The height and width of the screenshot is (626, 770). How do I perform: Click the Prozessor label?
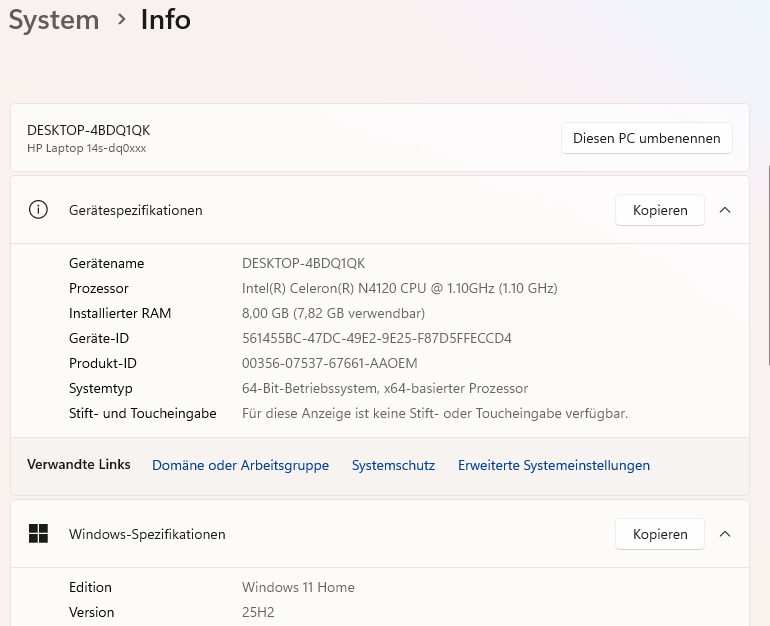click(99, 288)
